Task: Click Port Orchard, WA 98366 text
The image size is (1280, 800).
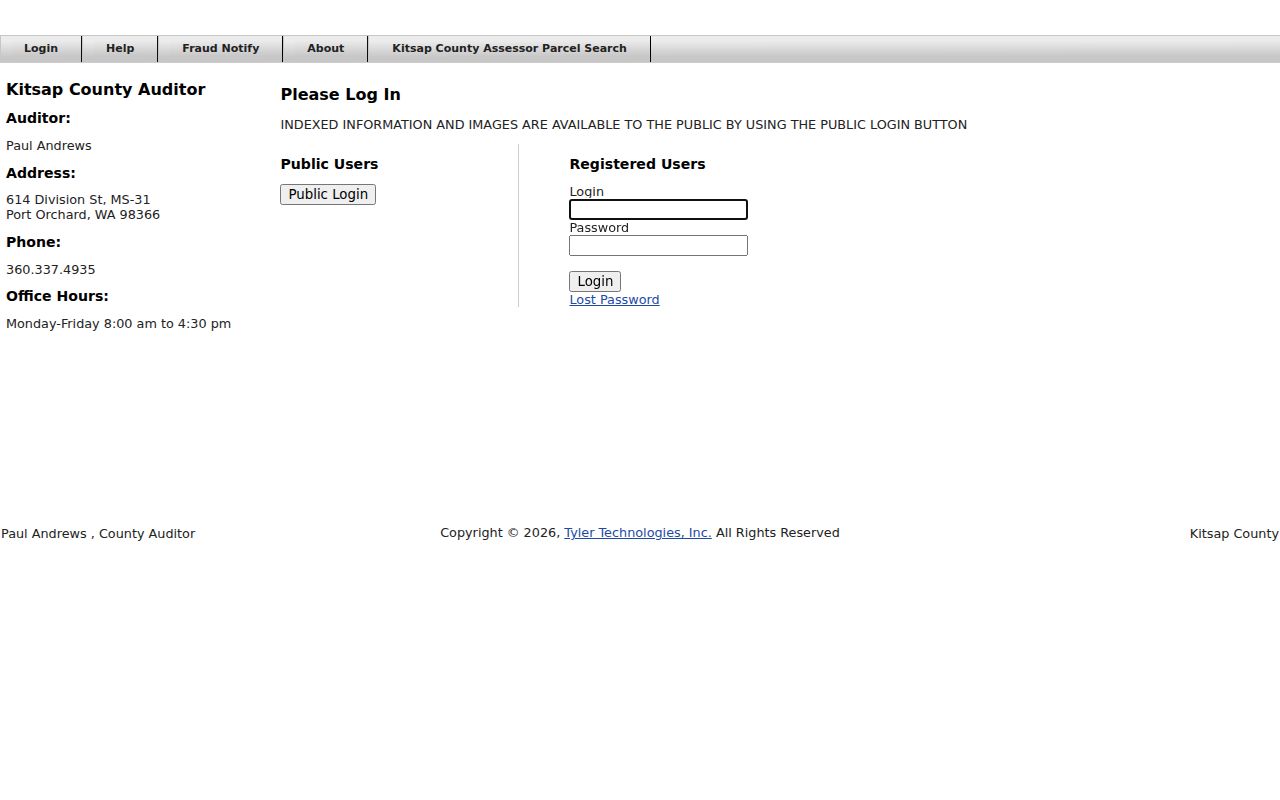Action: tap(83, 215)
